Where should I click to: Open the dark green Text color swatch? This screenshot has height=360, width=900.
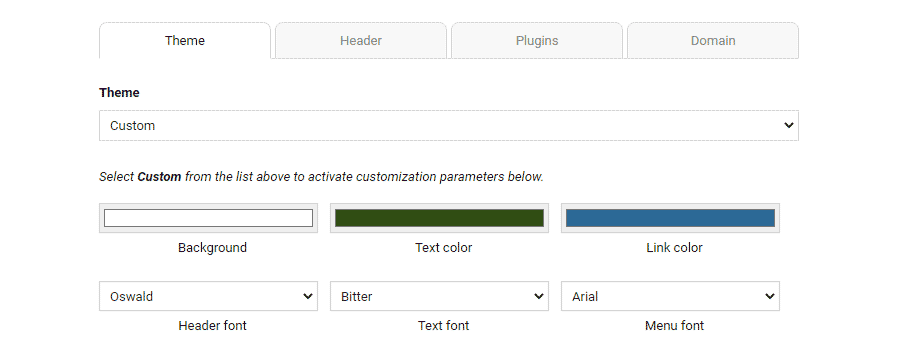coord(439,218)
